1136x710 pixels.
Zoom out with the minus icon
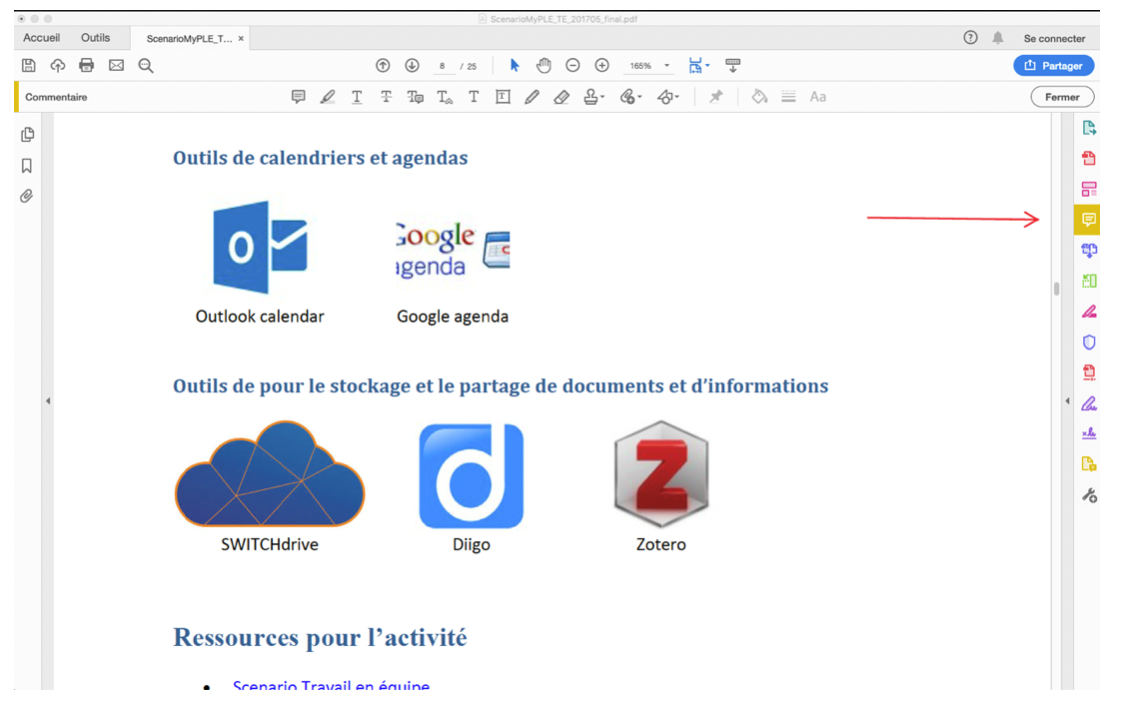(572, 65)
